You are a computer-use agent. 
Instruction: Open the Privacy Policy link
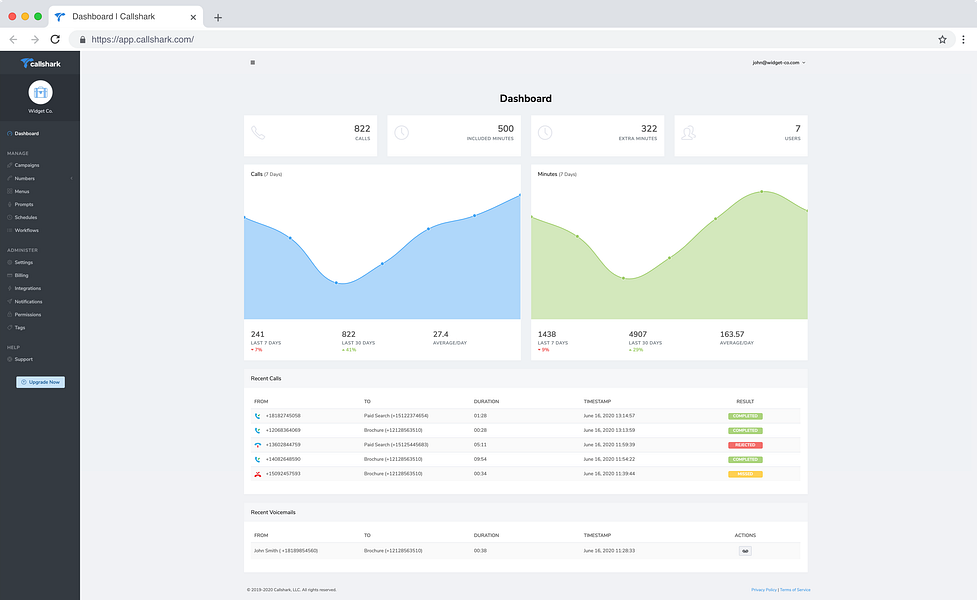pyautogui.click(x=764, y=589)
